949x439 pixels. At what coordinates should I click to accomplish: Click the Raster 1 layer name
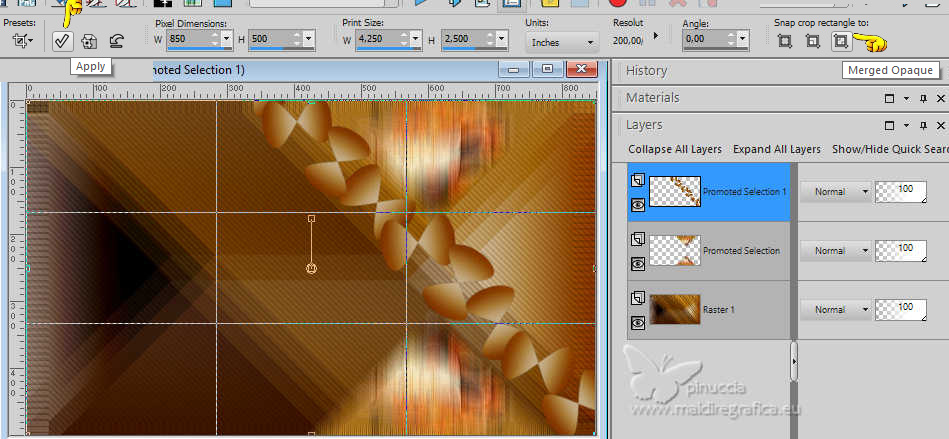coord(719,310)
